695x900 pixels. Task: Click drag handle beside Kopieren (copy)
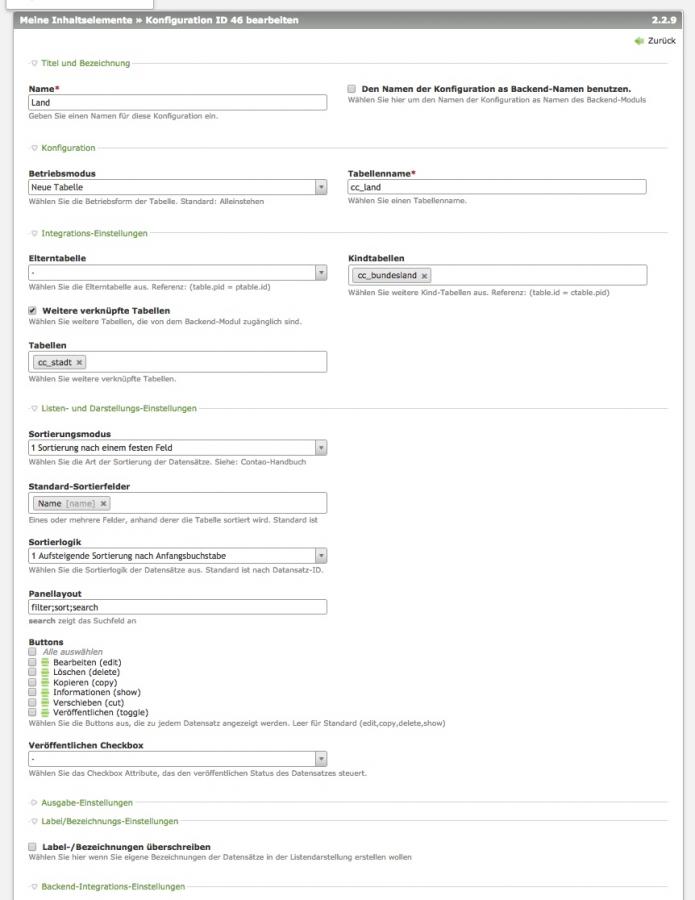[45, 682]
